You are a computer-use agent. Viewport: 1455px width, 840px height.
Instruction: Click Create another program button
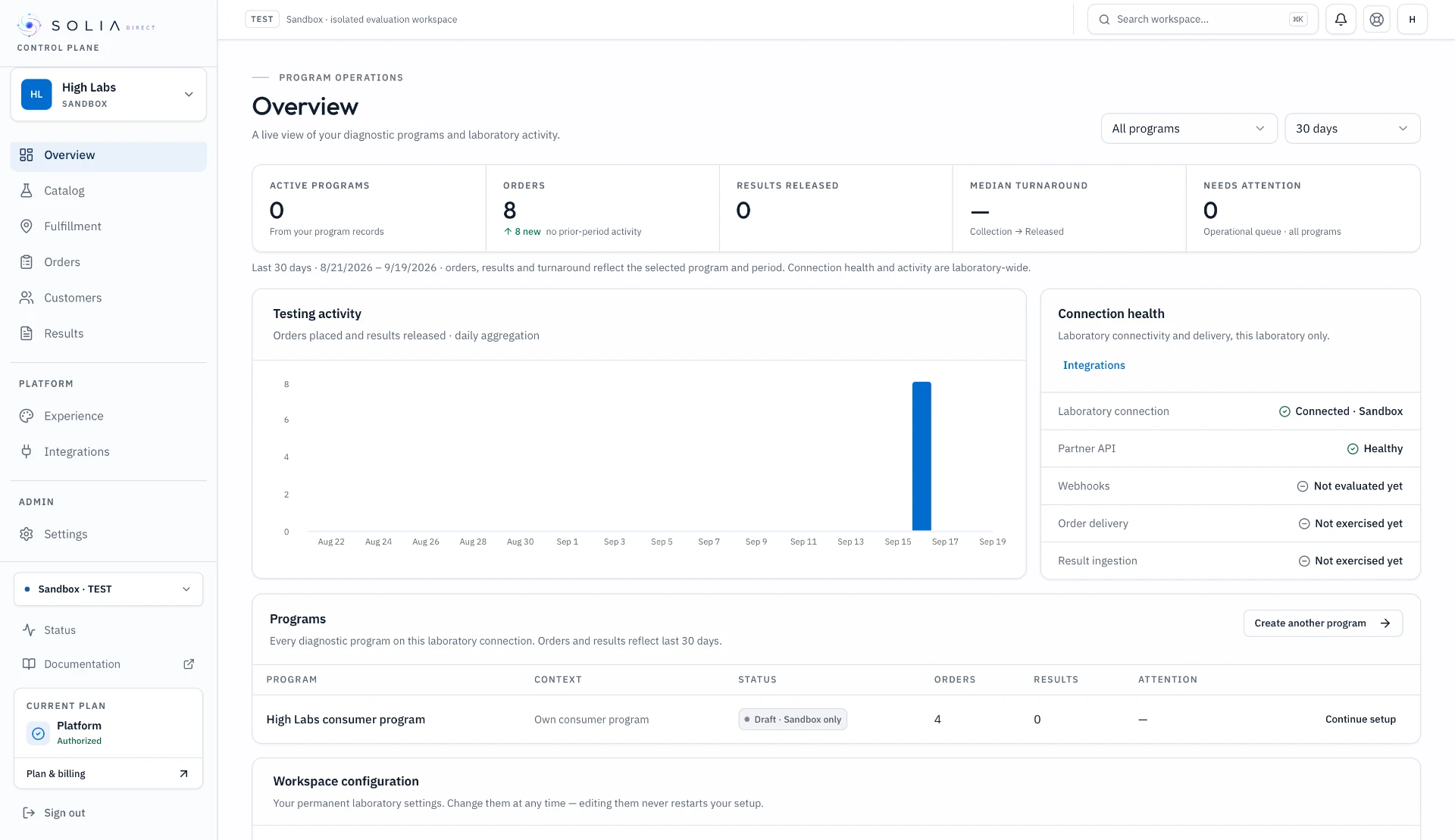tap(1322, 623)
